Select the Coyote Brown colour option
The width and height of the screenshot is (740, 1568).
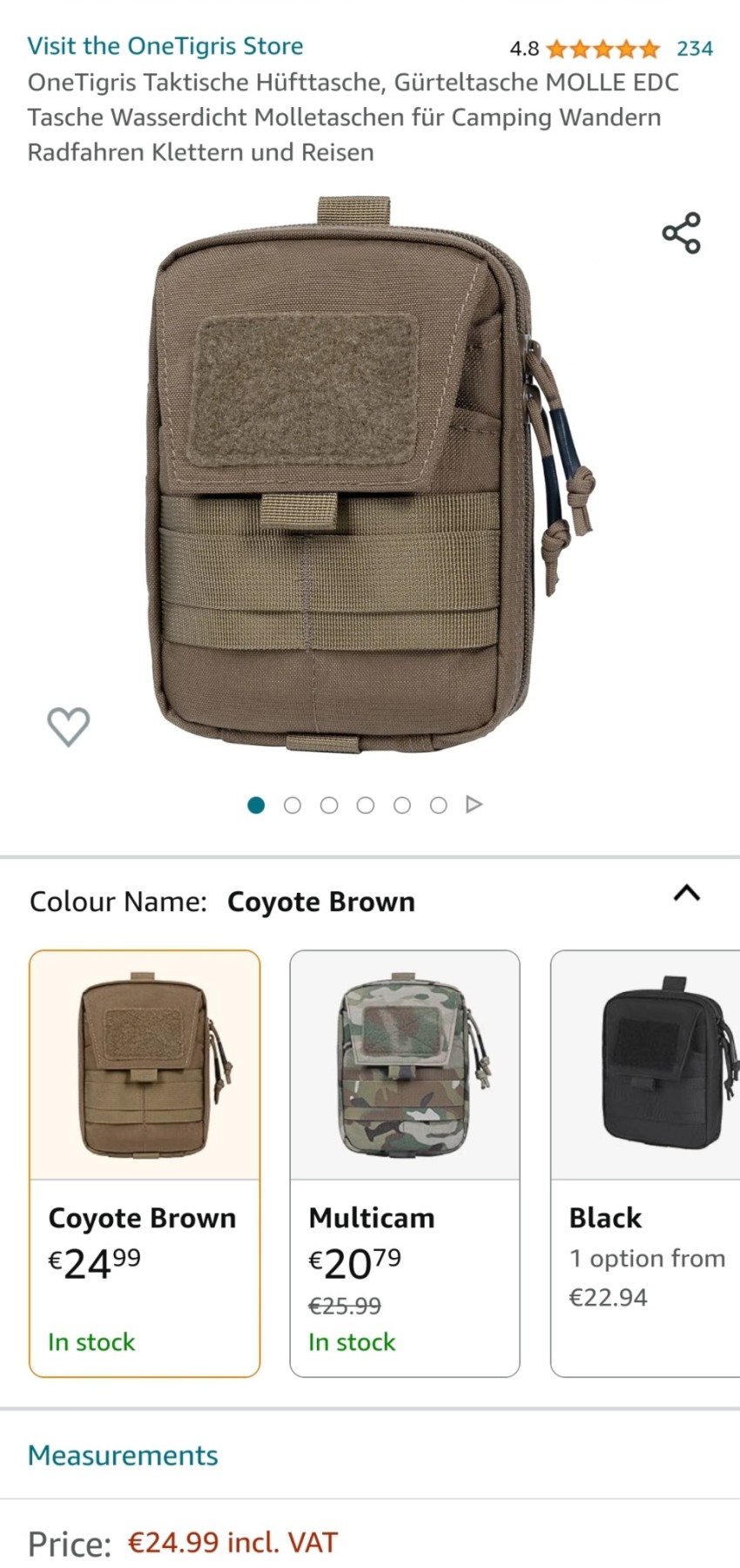145,1164
